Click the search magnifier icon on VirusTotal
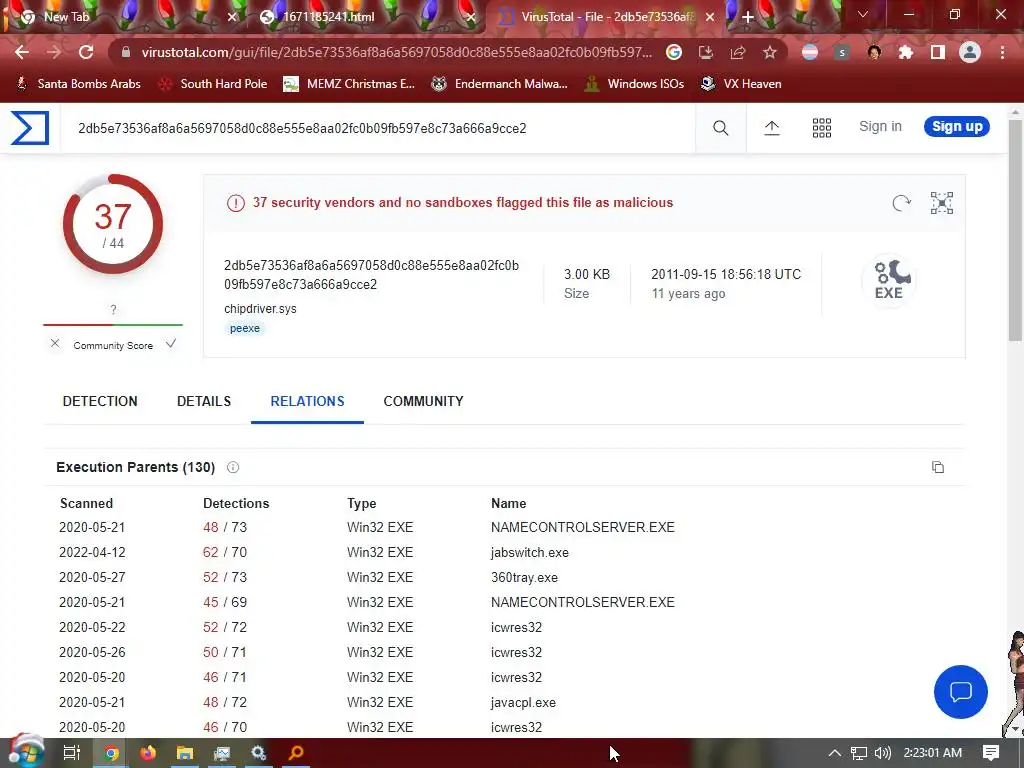This screenshot has width=1024, height=768. click(x=720, y=128)
